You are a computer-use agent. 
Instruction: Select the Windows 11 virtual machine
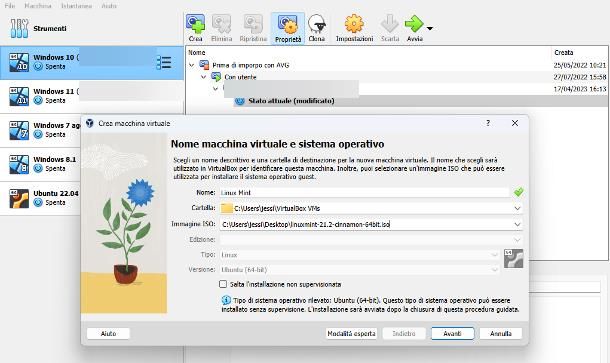coord(92,96)
